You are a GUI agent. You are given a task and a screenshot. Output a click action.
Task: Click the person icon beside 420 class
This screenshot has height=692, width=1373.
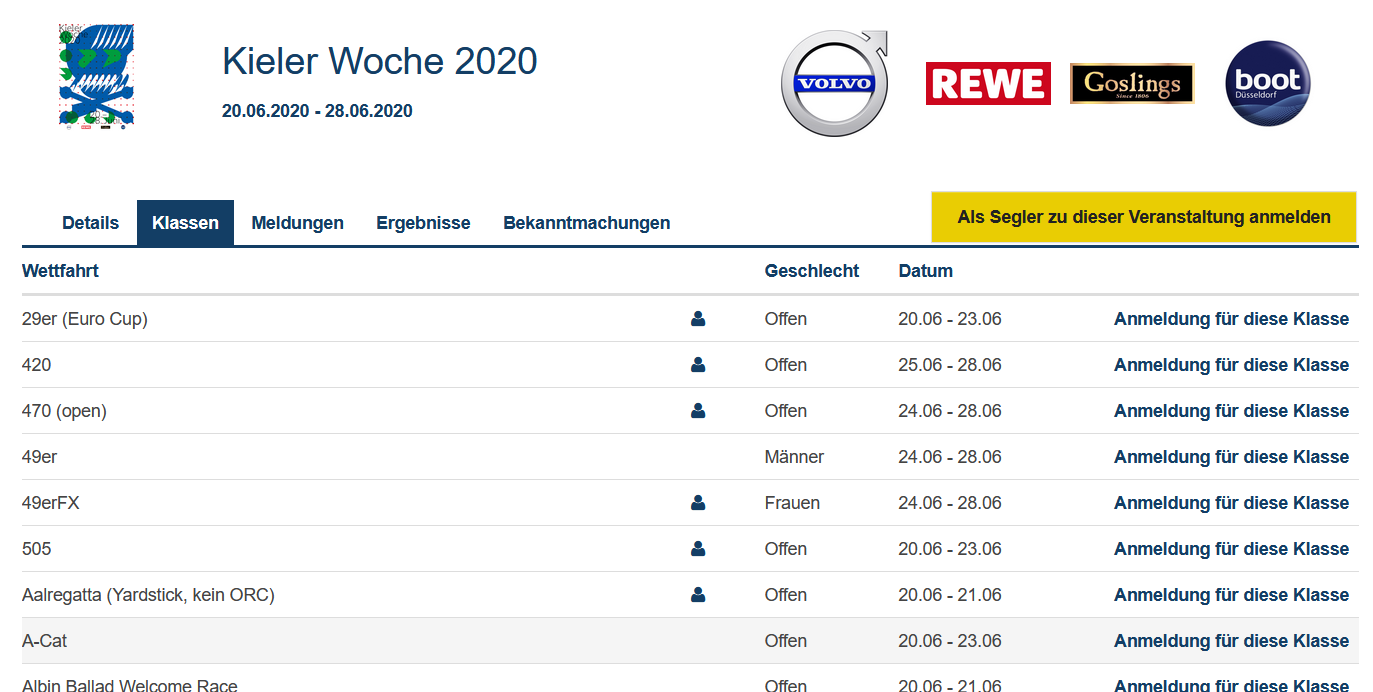click(698, 365)
